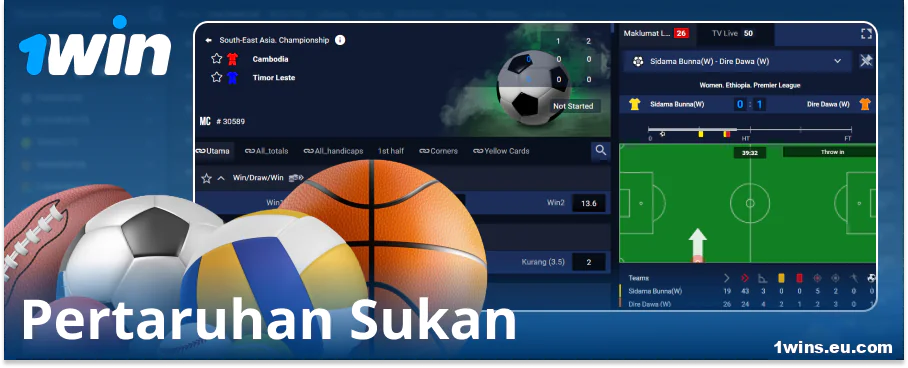The width and height of the screenshot is (908, 368).
Task: Click the yellow card stat icon
Action: [781, 278]
